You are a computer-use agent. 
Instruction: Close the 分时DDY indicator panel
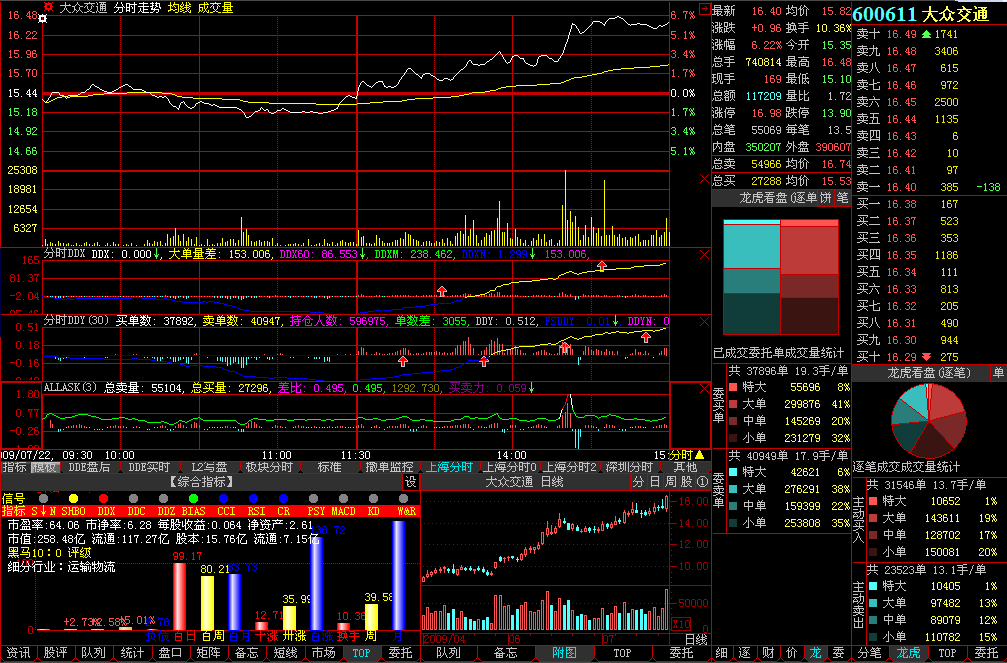(x=704, y=321)
